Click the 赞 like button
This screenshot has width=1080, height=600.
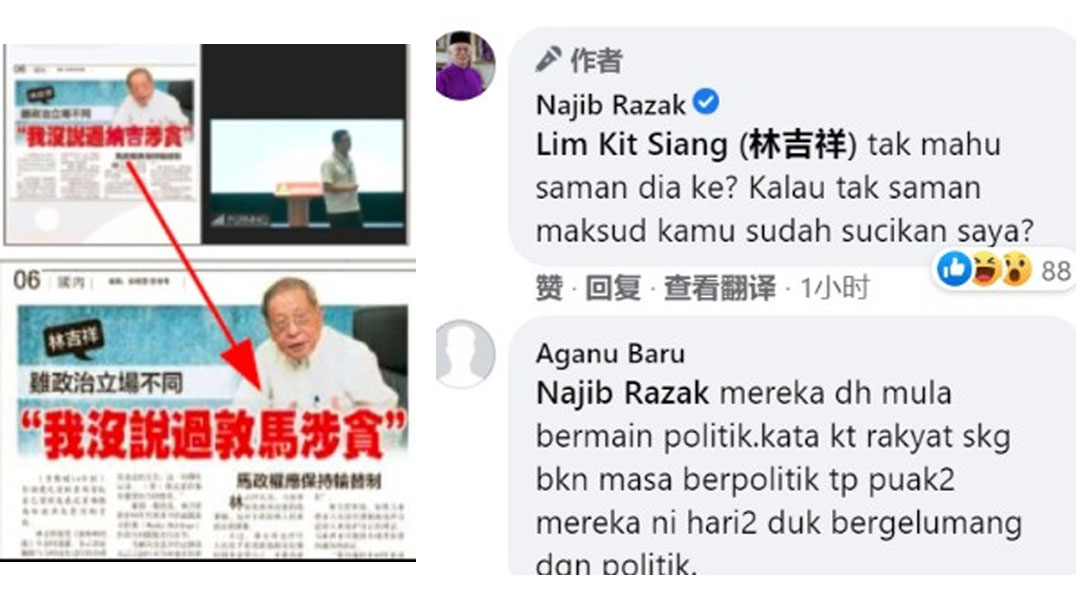click(x=549, y=287)
